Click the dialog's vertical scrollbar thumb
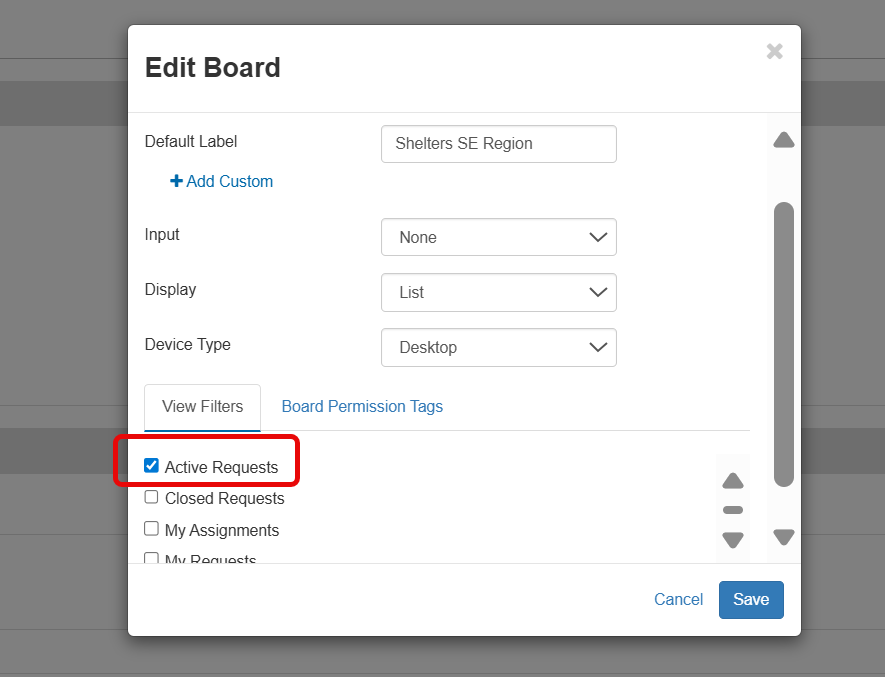This screenshot has height=677, width=885. pos(784,345)
